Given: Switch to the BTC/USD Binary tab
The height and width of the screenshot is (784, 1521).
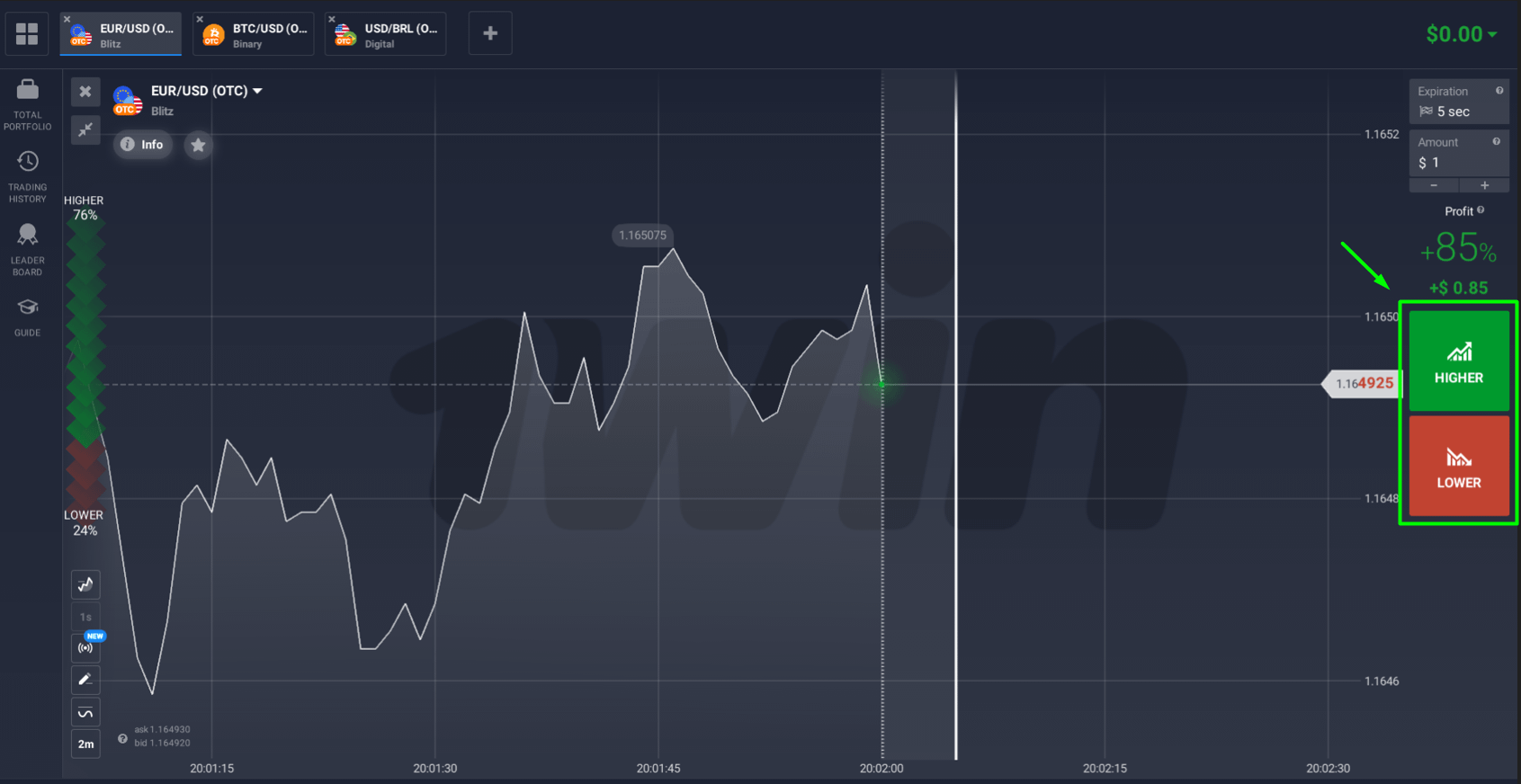Looking at the screenshot, I should tap(254, 34).
